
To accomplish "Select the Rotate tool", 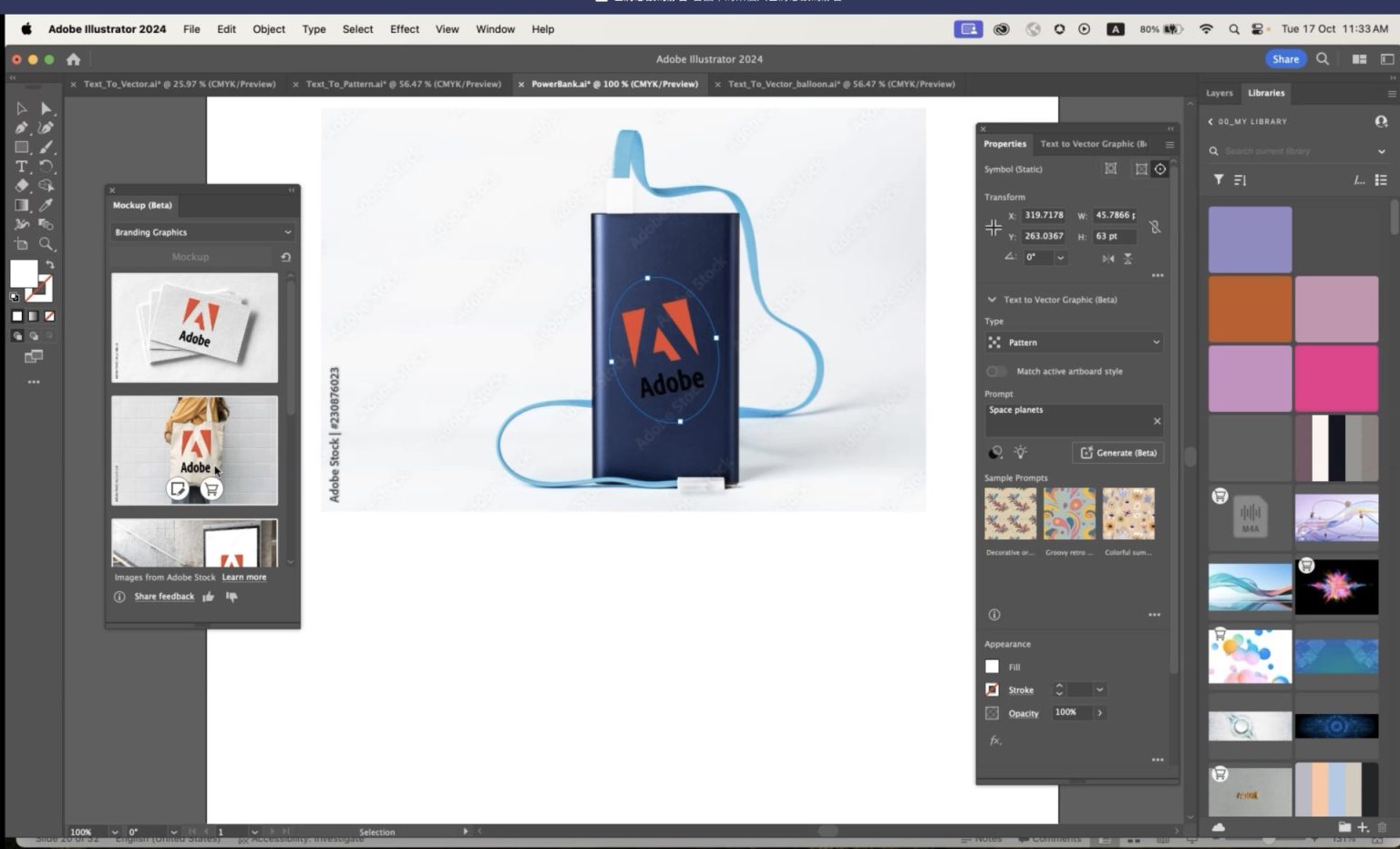I will click(x=46, y=167).
